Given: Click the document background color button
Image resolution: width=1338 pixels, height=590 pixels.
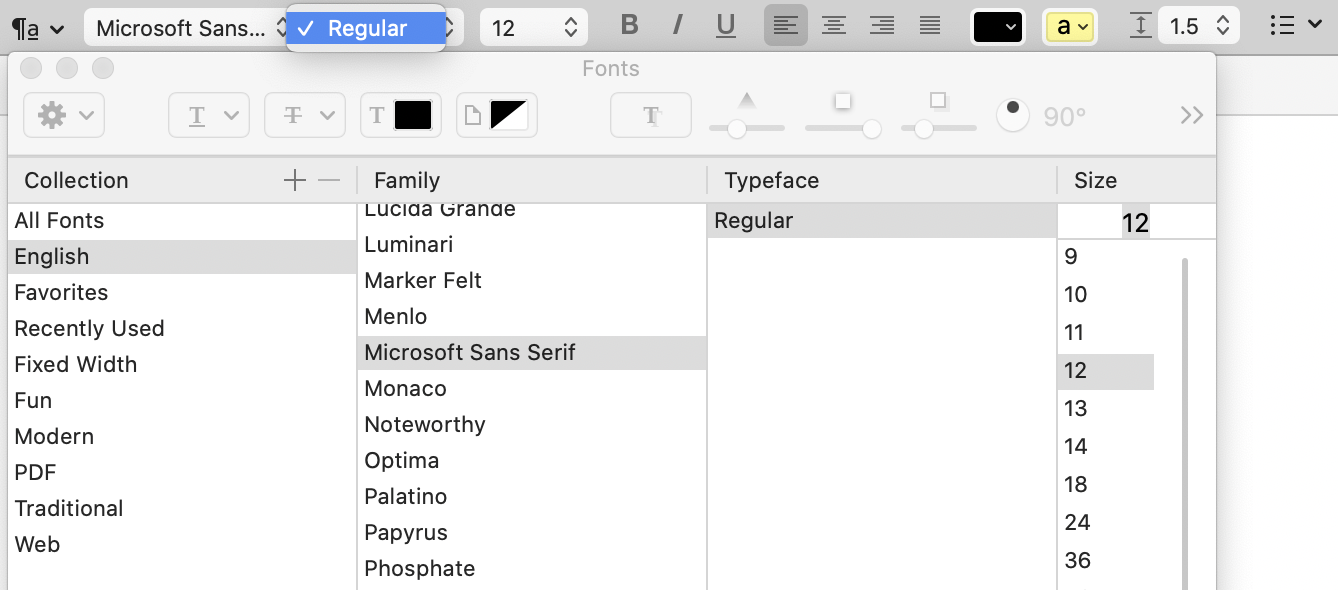Looking at the screenshot, I should [x=497, y=116].
